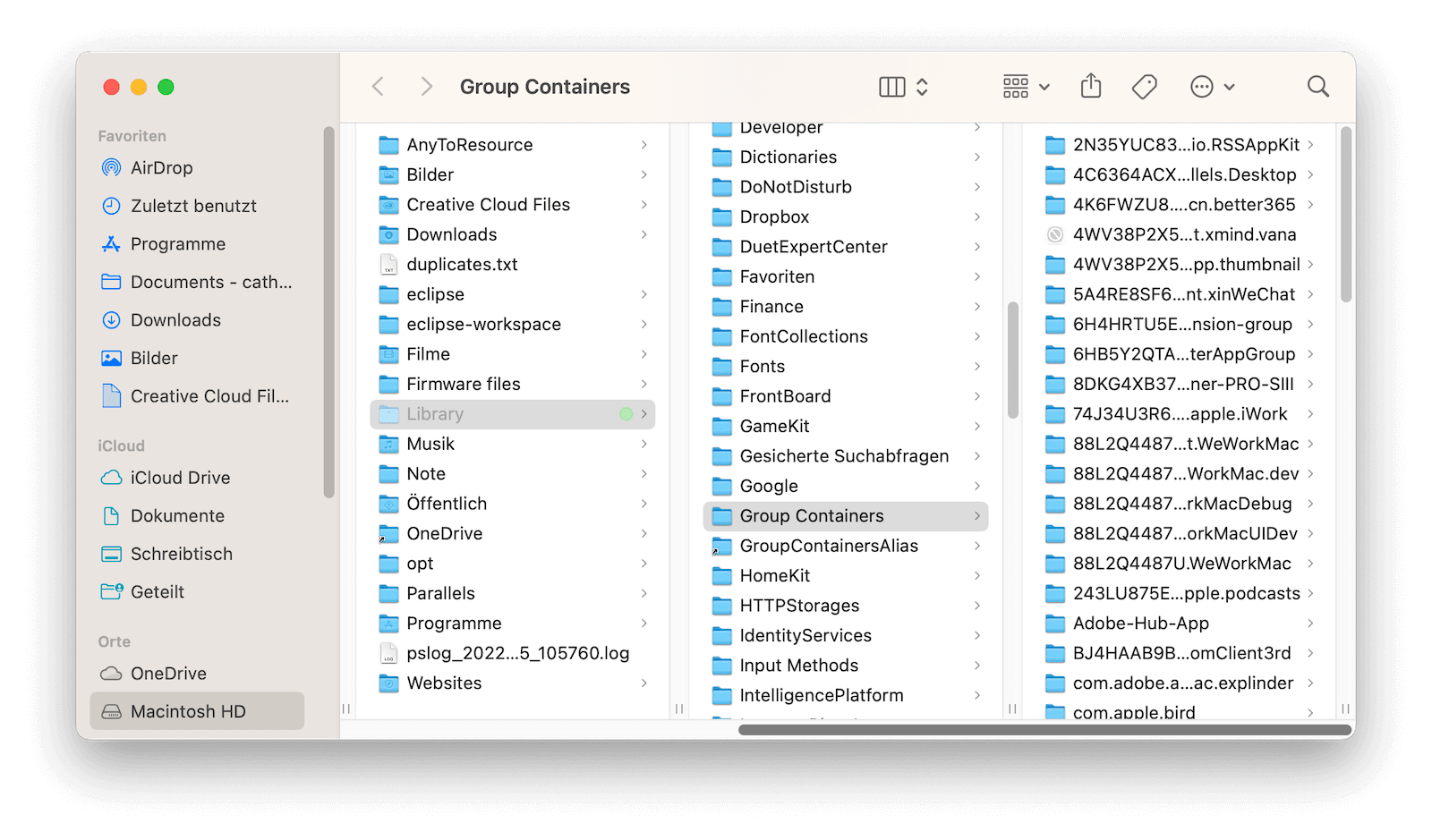Image resolution: width=1432 pixels, height=840 pixels.
Task: Select Dokumente under iCloud
Action: pos(197,516)
